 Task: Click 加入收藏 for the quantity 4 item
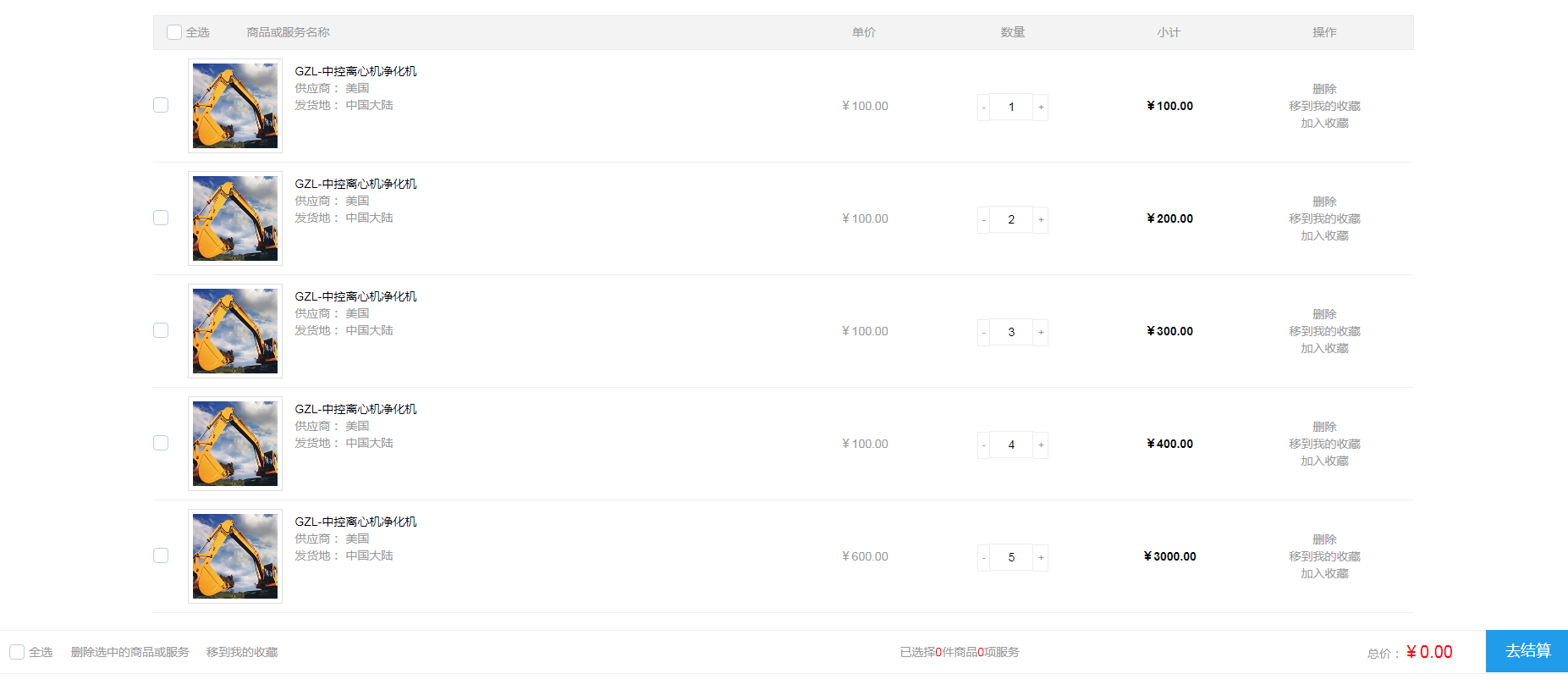pyautogui.click(x=1324, y=461)
